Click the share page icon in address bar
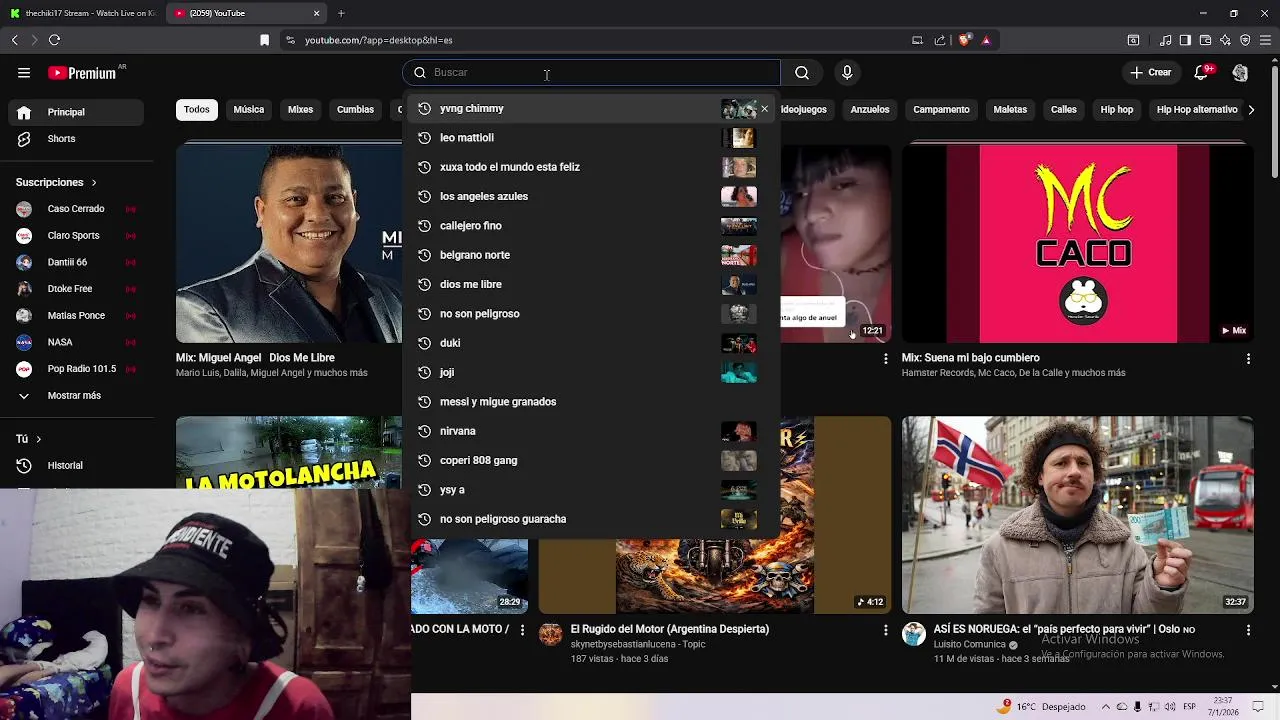Viewport: 1280px width, 720px height. click(x=940, y=40)
